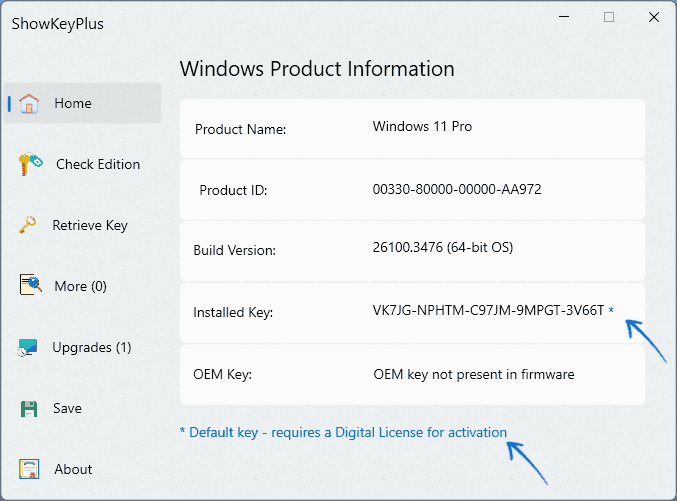677x501 pixels.
Task: Maximize the ShowKeyPlus window
Action: [x=609, y=17]
